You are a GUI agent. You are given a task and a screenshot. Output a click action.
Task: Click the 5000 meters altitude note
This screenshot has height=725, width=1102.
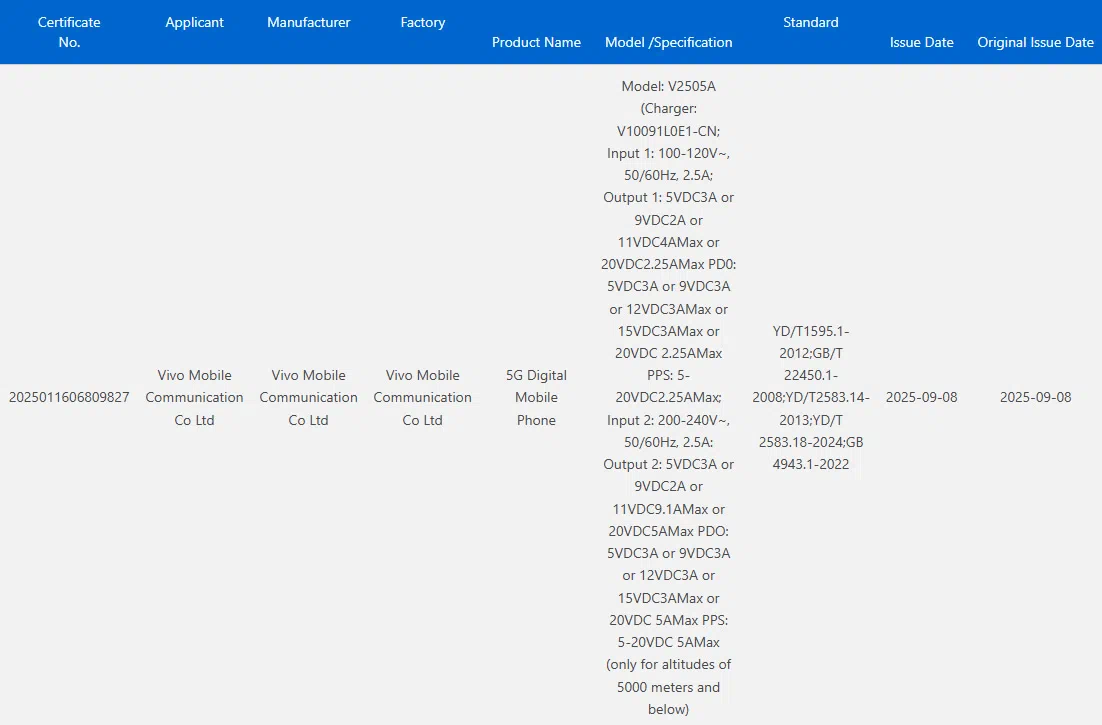[x=668, y=686]
